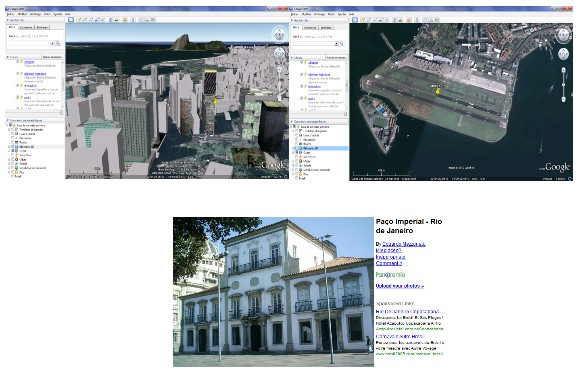Collapse the Layers panel header in the skyline window
Screen dimensions: 579x374
coord(35,120)
